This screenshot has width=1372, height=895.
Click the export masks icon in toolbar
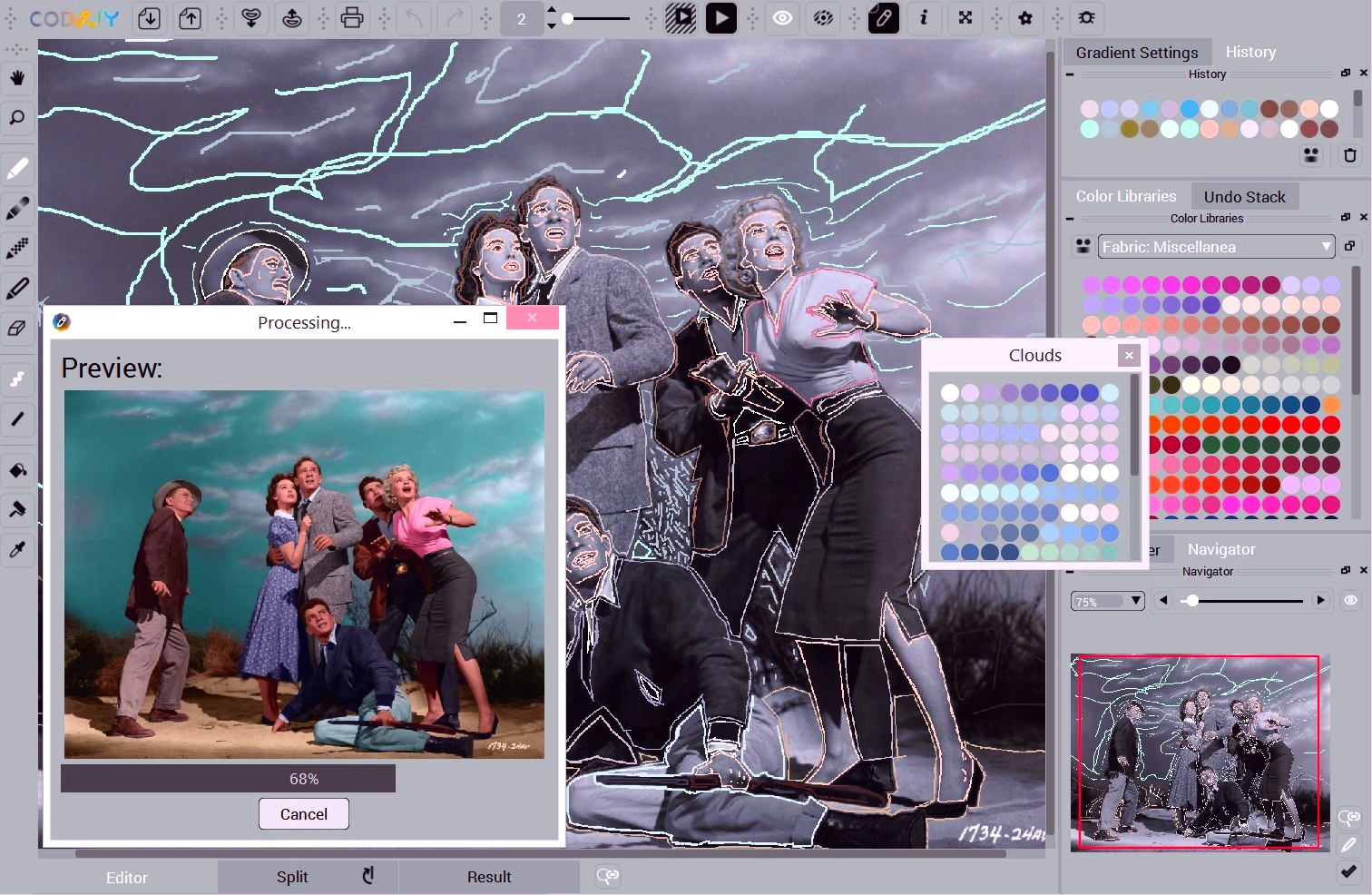pos(292,18)
